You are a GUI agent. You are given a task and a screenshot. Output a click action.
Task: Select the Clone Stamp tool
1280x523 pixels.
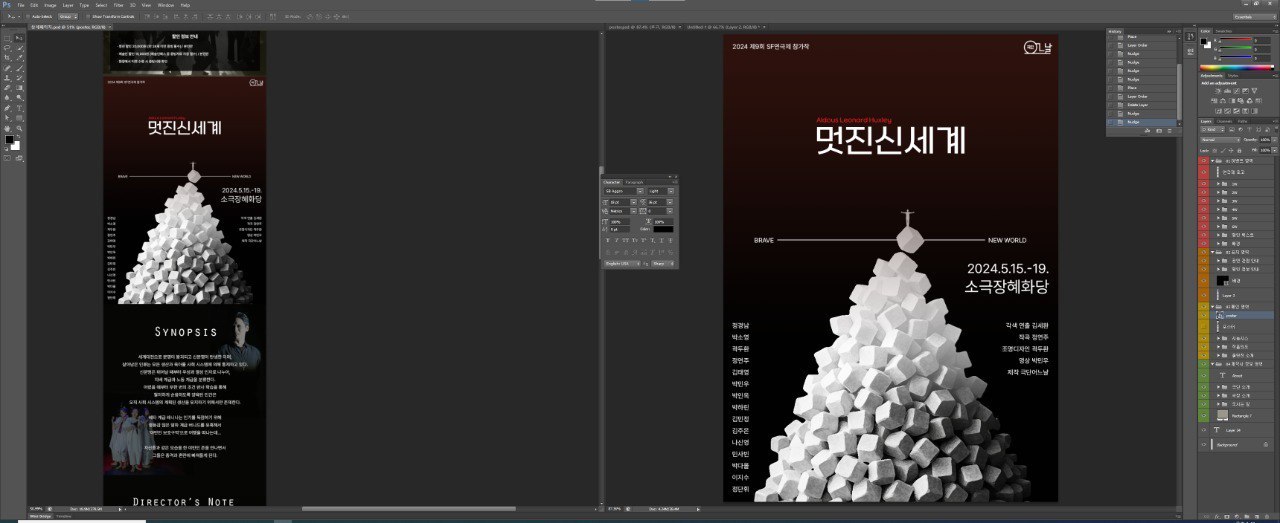(7, 77)
